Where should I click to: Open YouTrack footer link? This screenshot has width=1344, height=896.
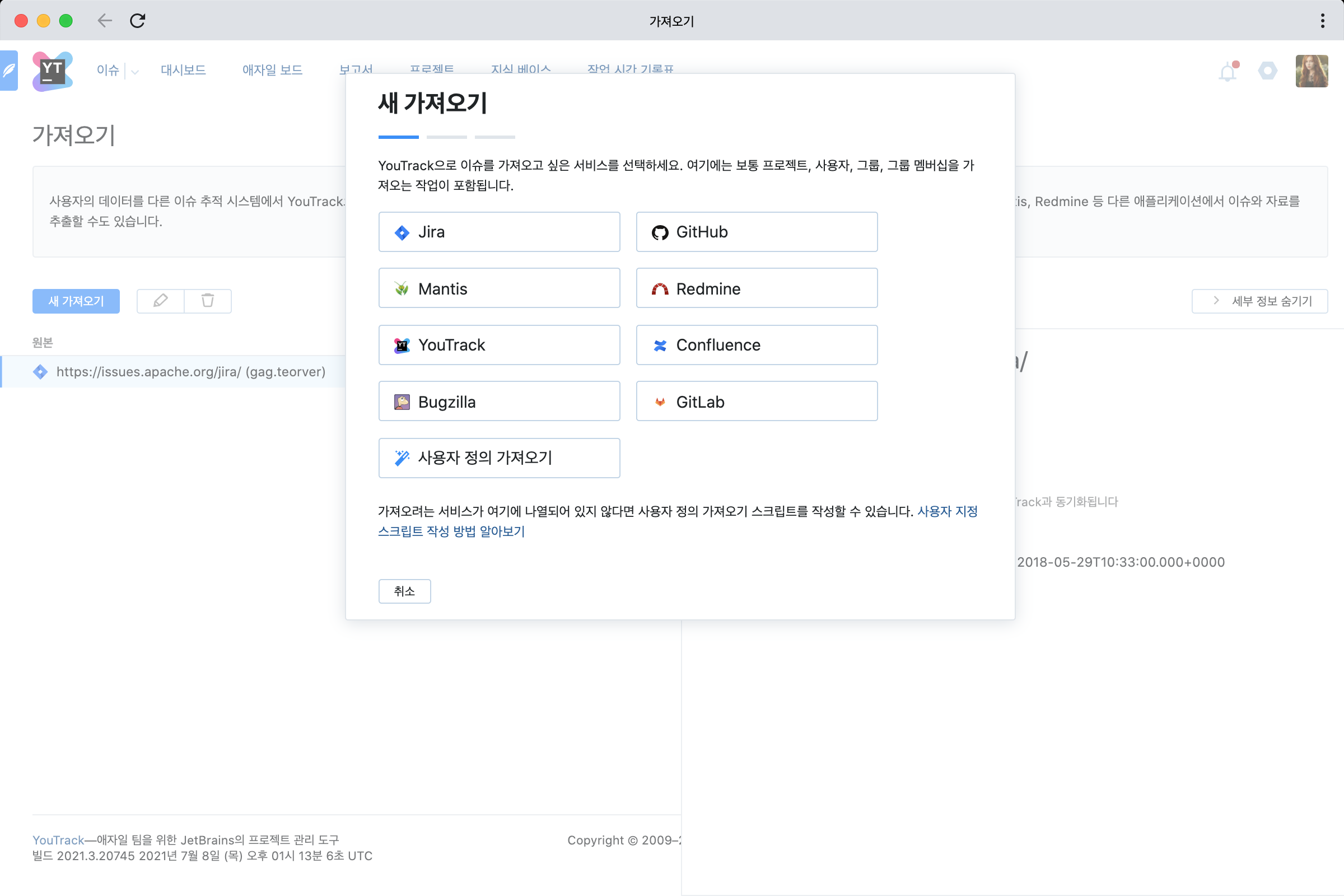coord(58,840)
